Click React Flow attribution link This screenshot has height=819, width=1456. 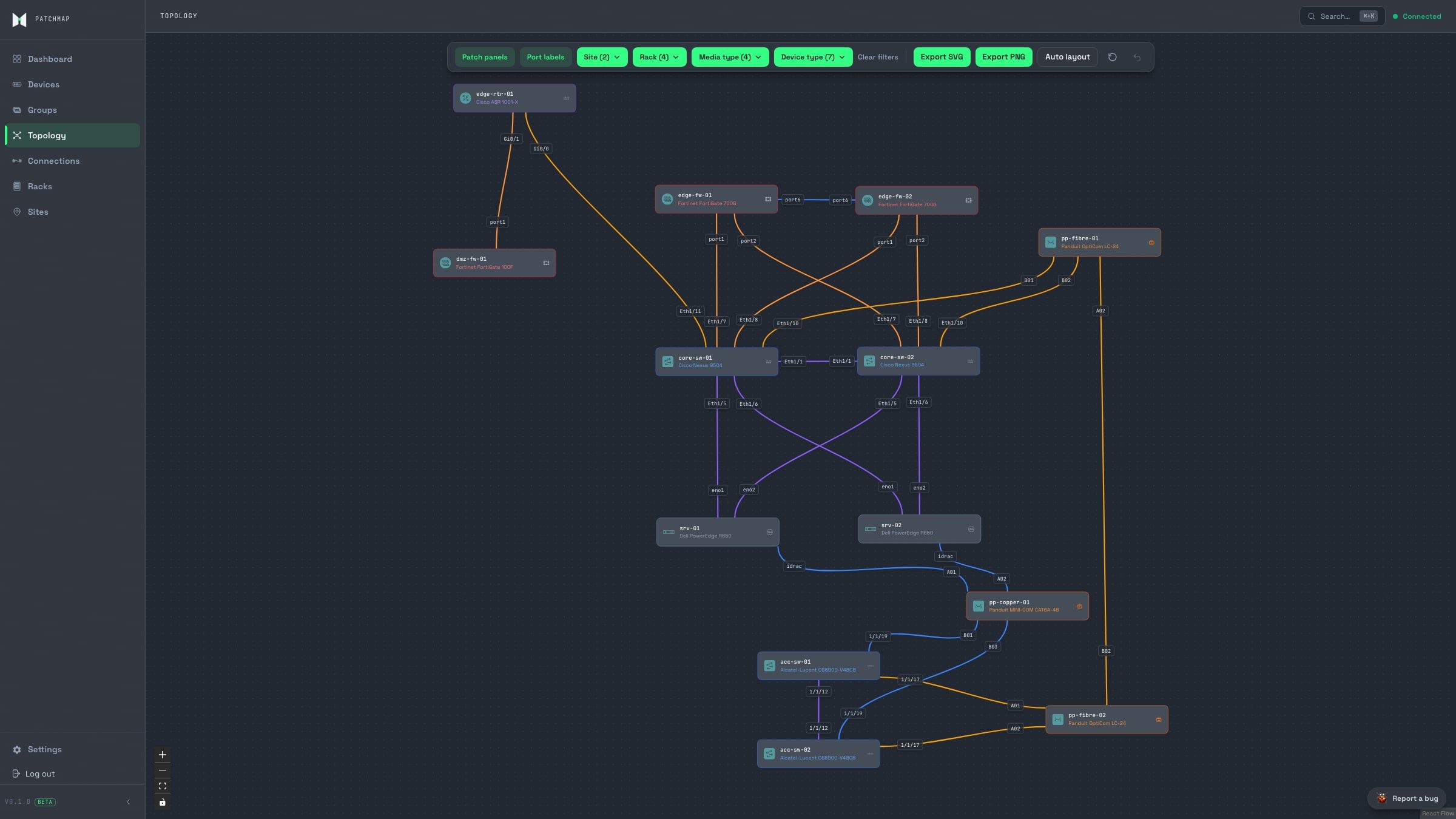click(x=1438, y=814)
